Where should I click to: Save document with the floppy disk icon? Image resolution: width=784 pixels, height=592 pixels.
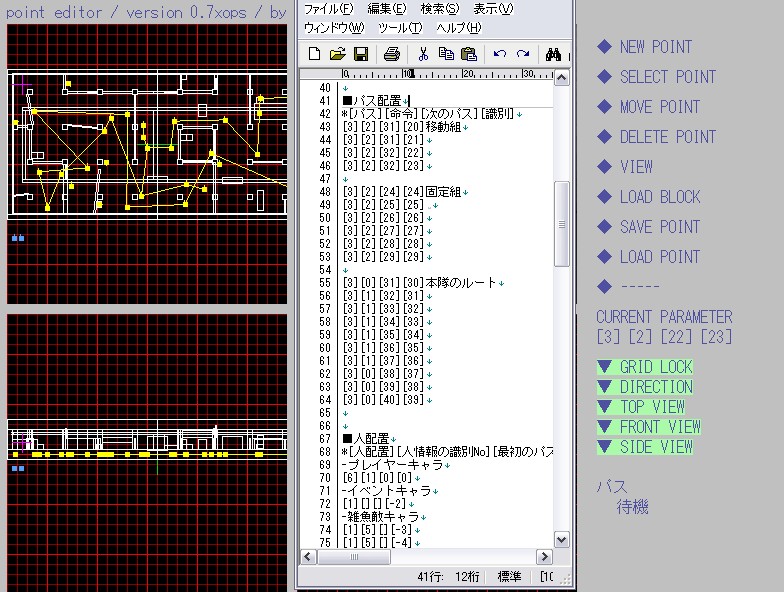coord(361,54)
